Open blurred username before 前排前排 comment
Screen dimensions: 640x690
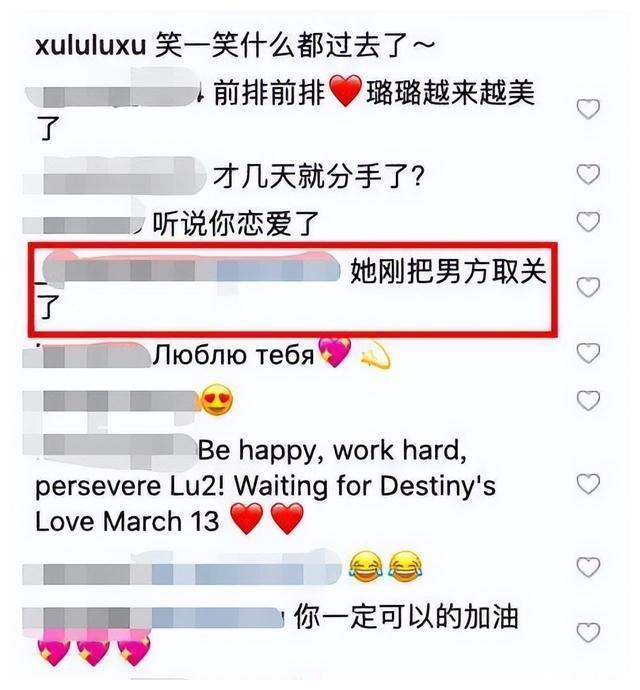[x=114, y=92]
